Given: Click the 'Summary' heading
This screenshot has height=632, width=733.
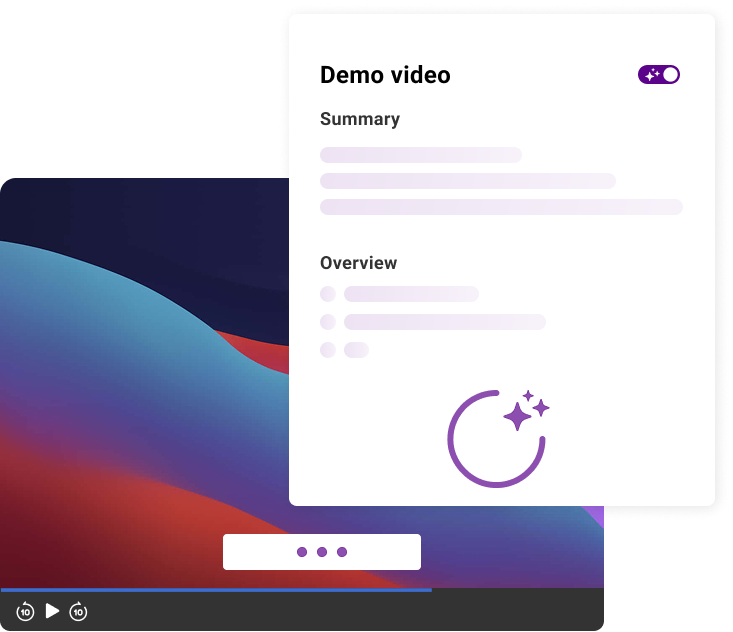Looking at the screenshot, I should point(360,119).
